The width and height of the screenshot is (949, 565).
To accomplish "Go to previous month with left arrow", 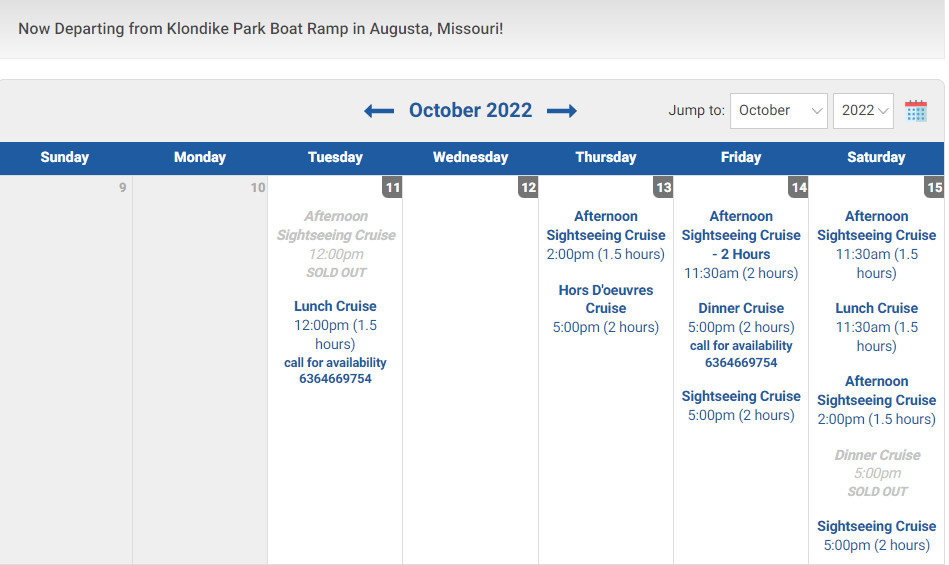I will [x=379, y=111].
